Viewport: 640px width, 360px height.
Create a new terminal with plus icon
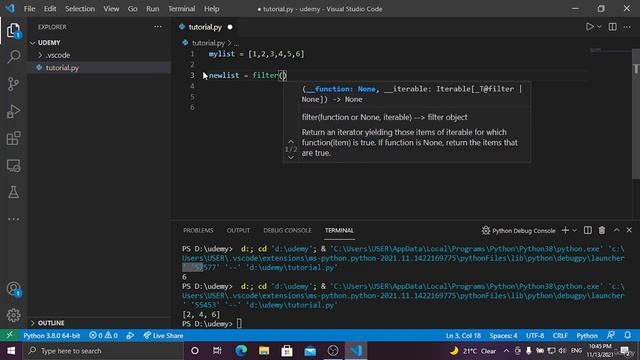point(565,231)
